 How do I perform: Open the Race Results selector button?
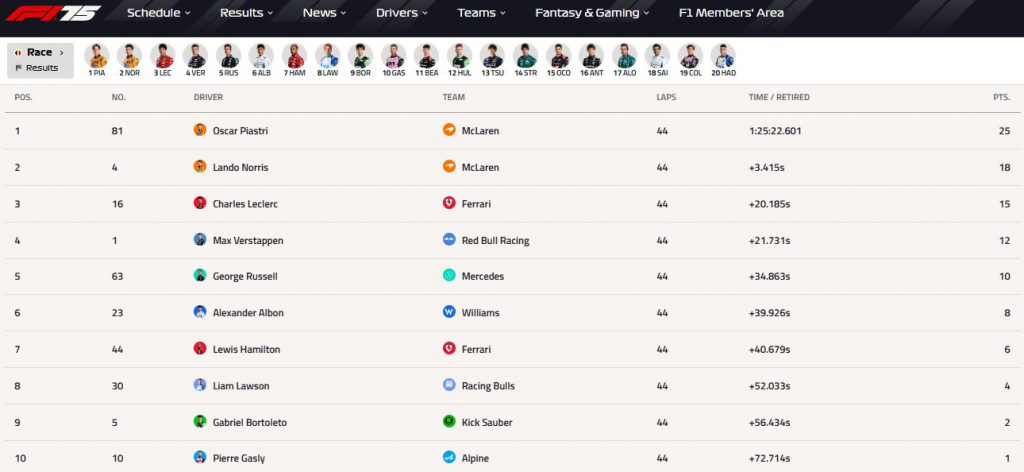tap(40, 60)
